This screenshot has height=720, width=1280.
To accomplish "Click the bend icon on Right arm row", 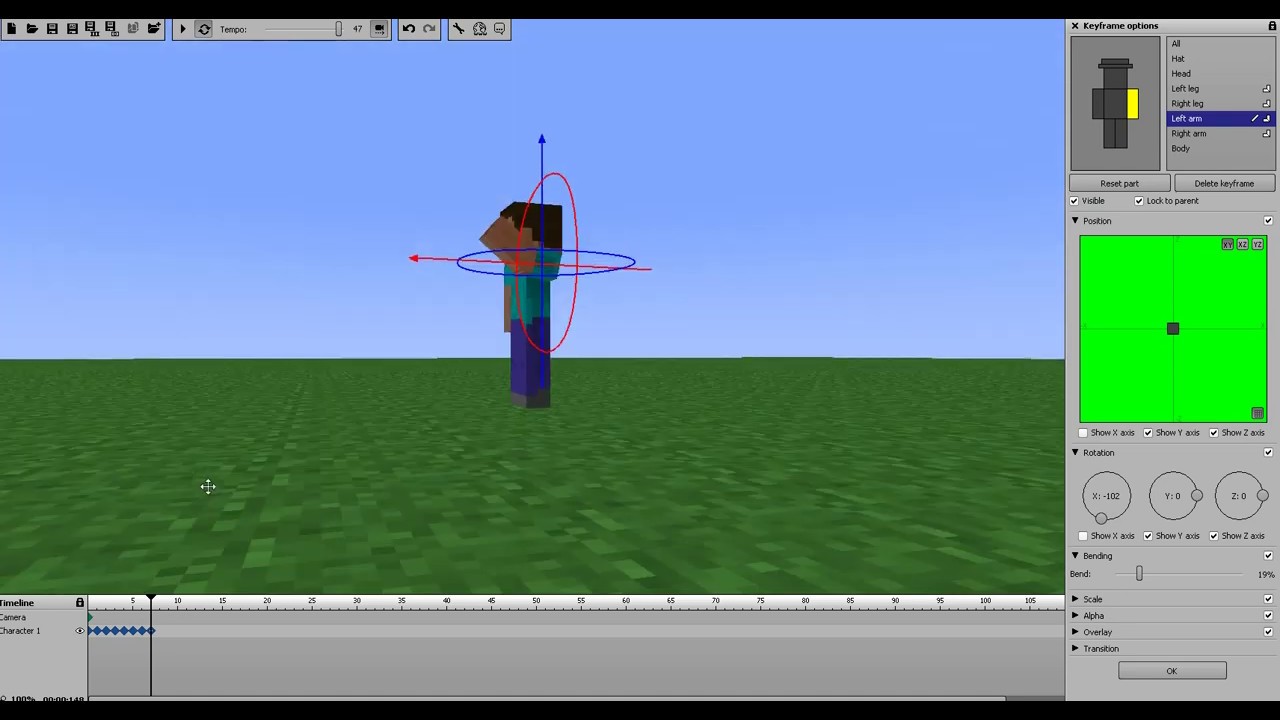I will point(1266,134).
